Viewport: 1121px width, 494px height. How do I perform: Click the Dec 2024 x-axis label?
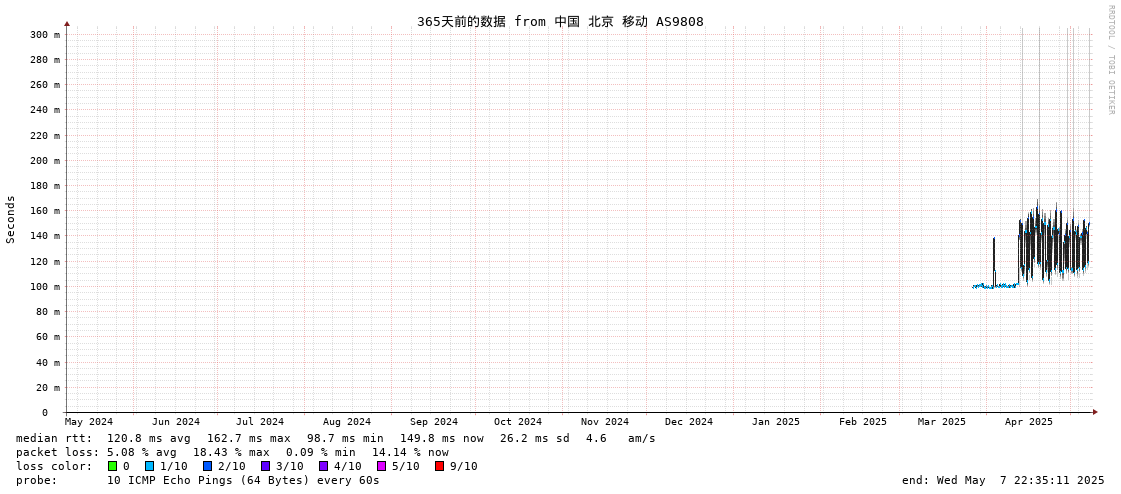pyautogui.click(x=689, y=422)
